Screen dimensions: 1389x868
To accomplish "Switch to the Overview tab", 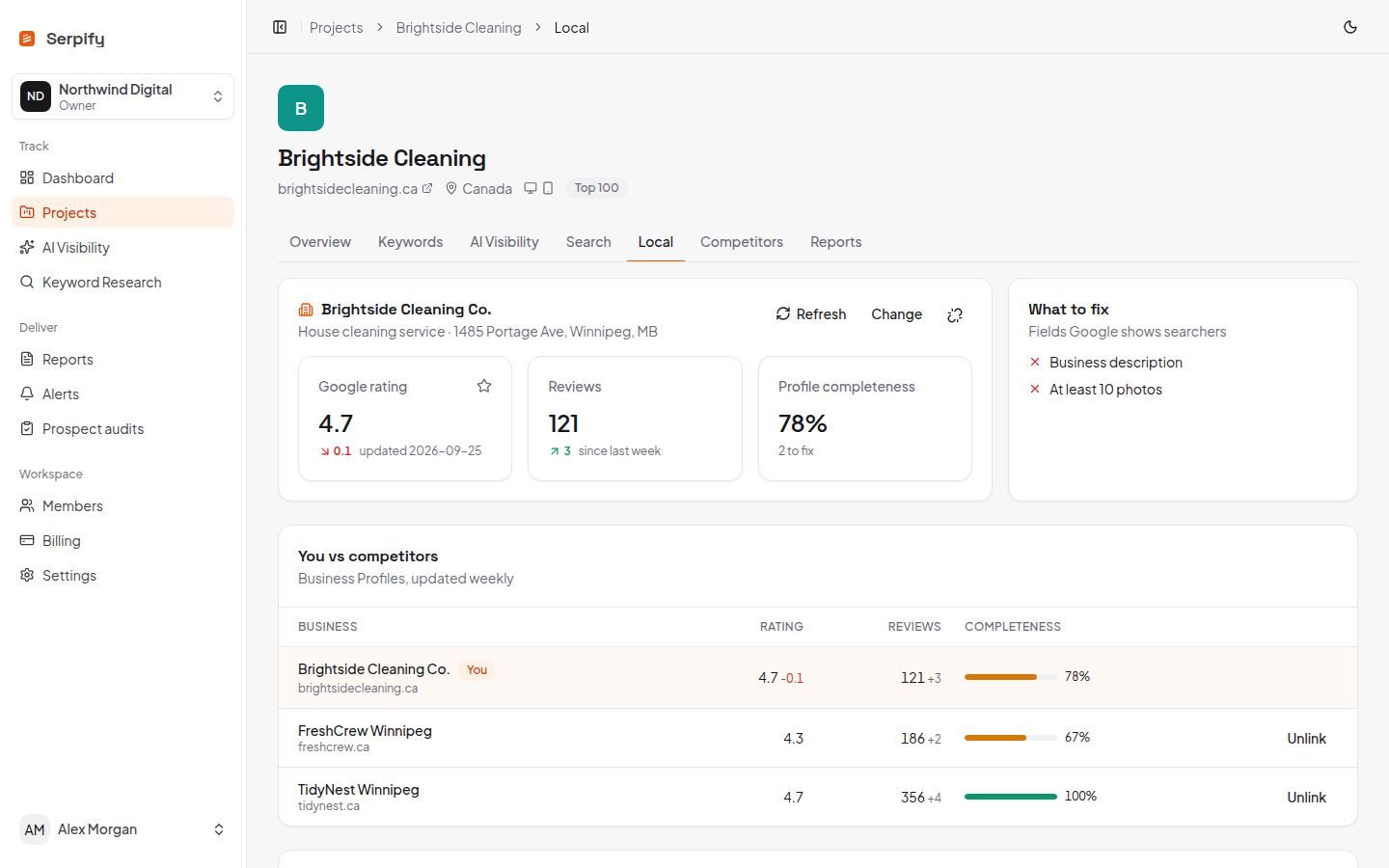I will click(x=320, y=242).
